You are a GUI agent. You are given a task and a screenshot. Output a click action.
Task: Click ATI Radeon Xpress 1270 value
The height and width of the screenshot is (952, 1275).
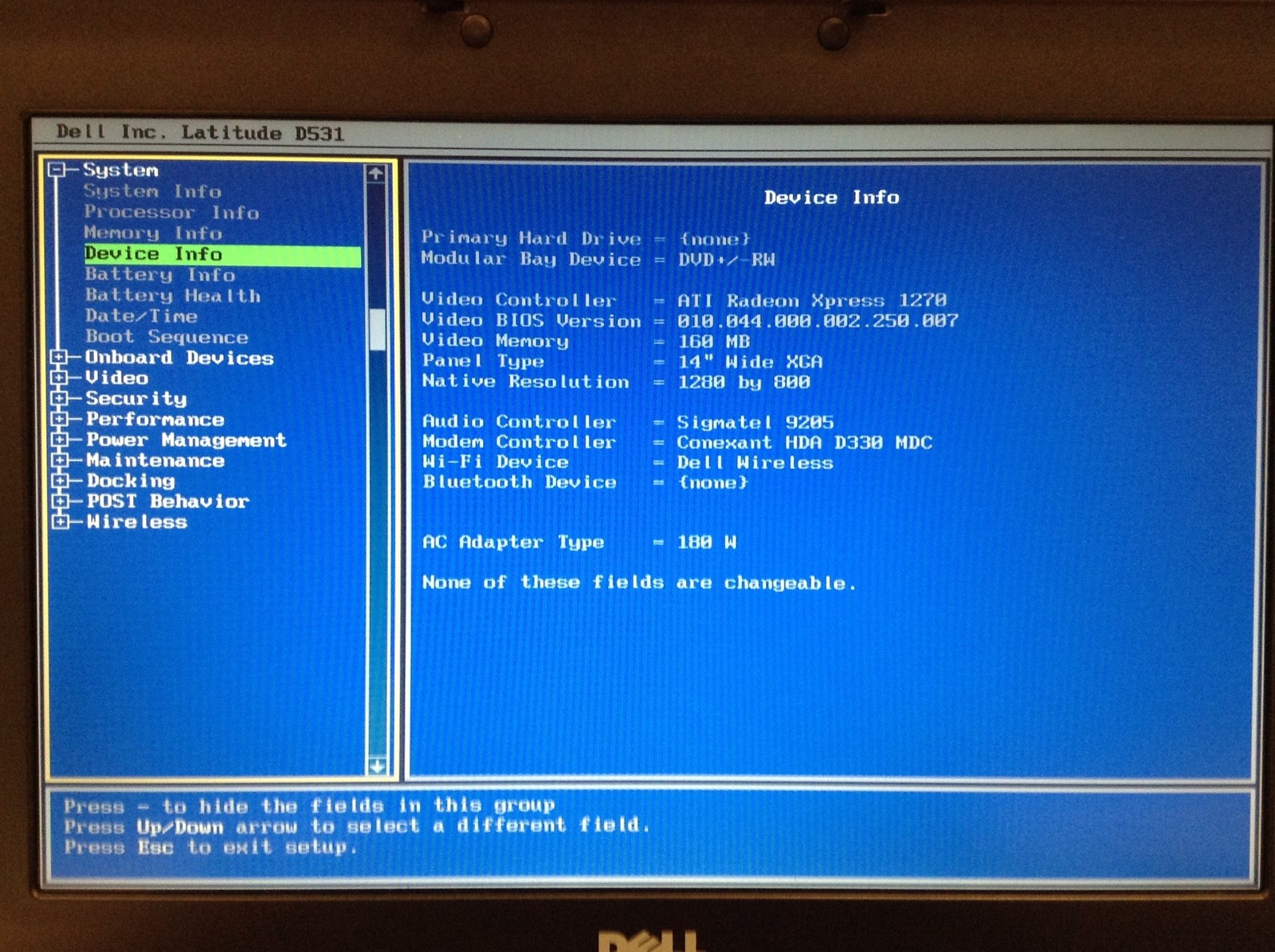811,300
